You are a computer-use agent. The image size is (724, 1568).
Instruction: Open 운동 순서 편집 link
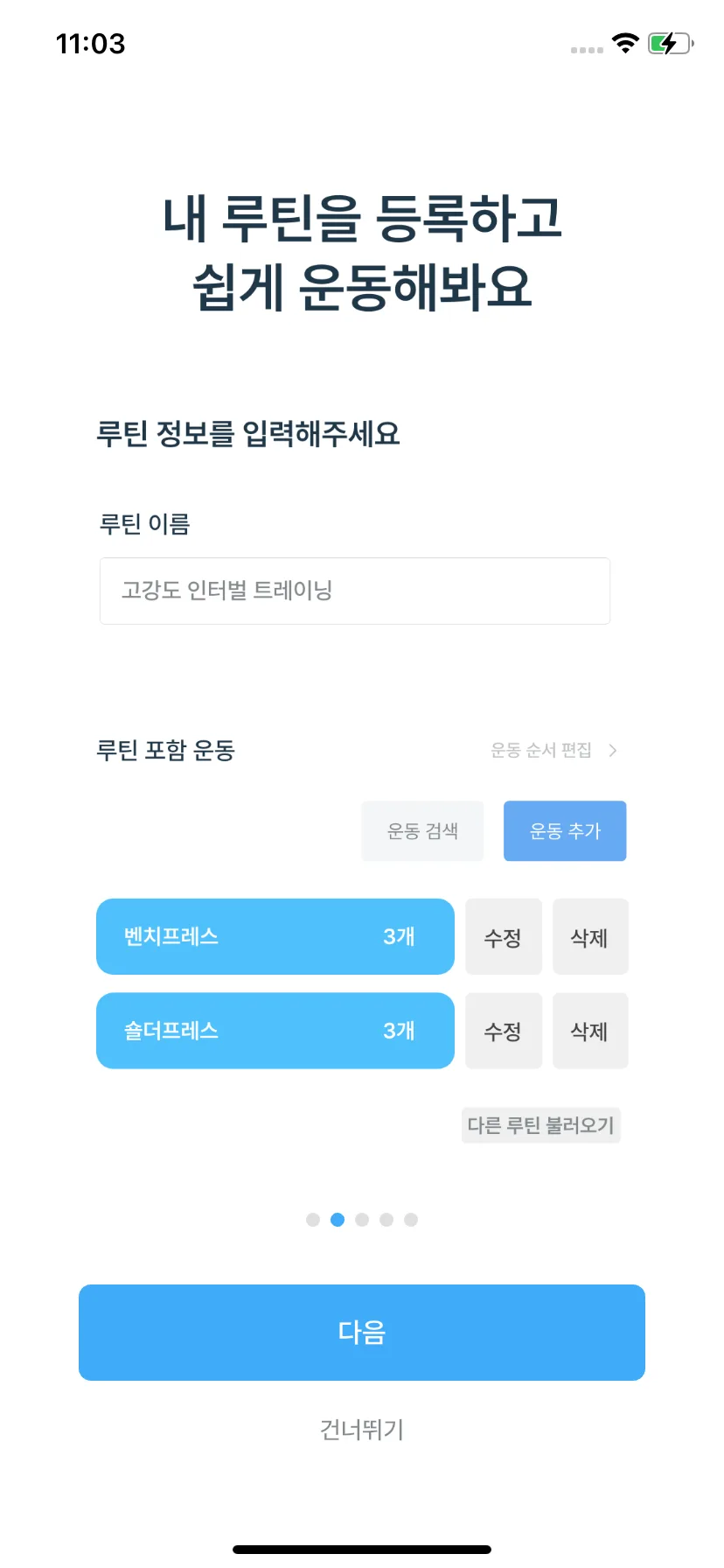(541, 751)
